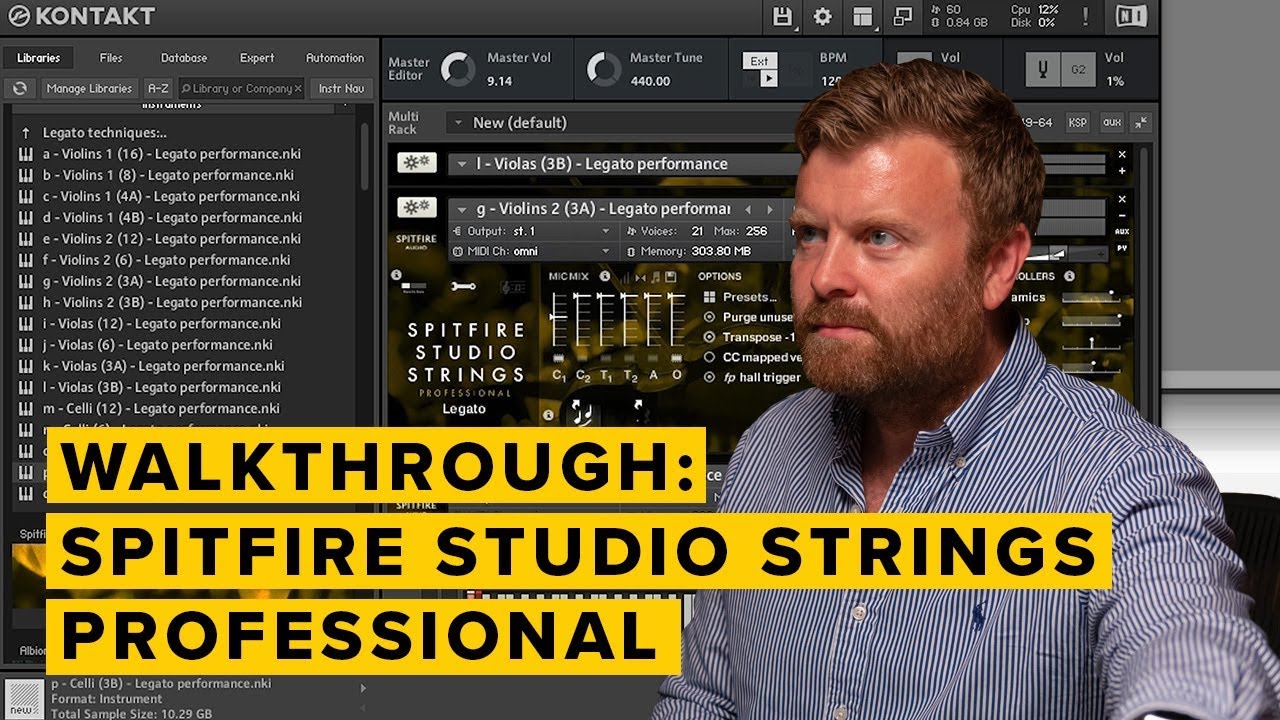Click the play button under Ext
Image resolution: width=1280 pixels, height=720 pixels.
(767, 79)
